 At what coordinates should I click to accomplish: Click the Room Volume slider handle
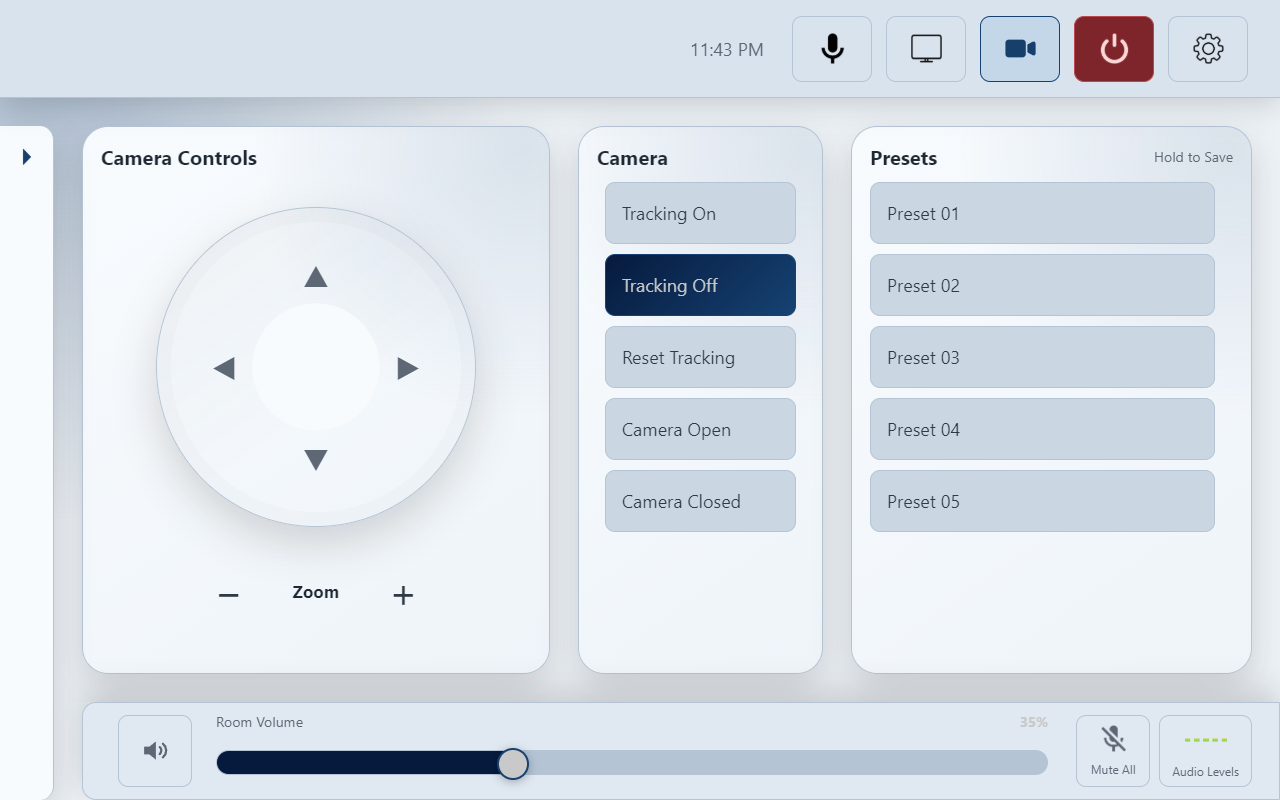pyautogui.click(x=513, y=763)
